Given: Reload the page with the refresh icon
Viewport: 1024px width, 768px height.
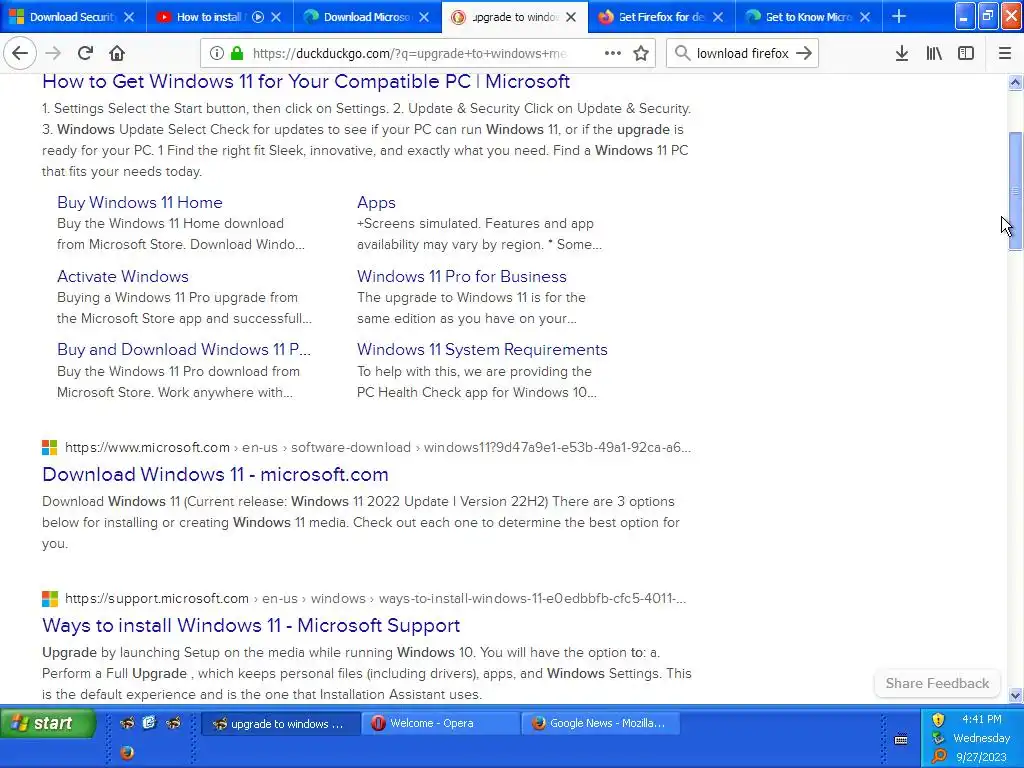Looking at the screenshot, I should click(x=85, y=53).
